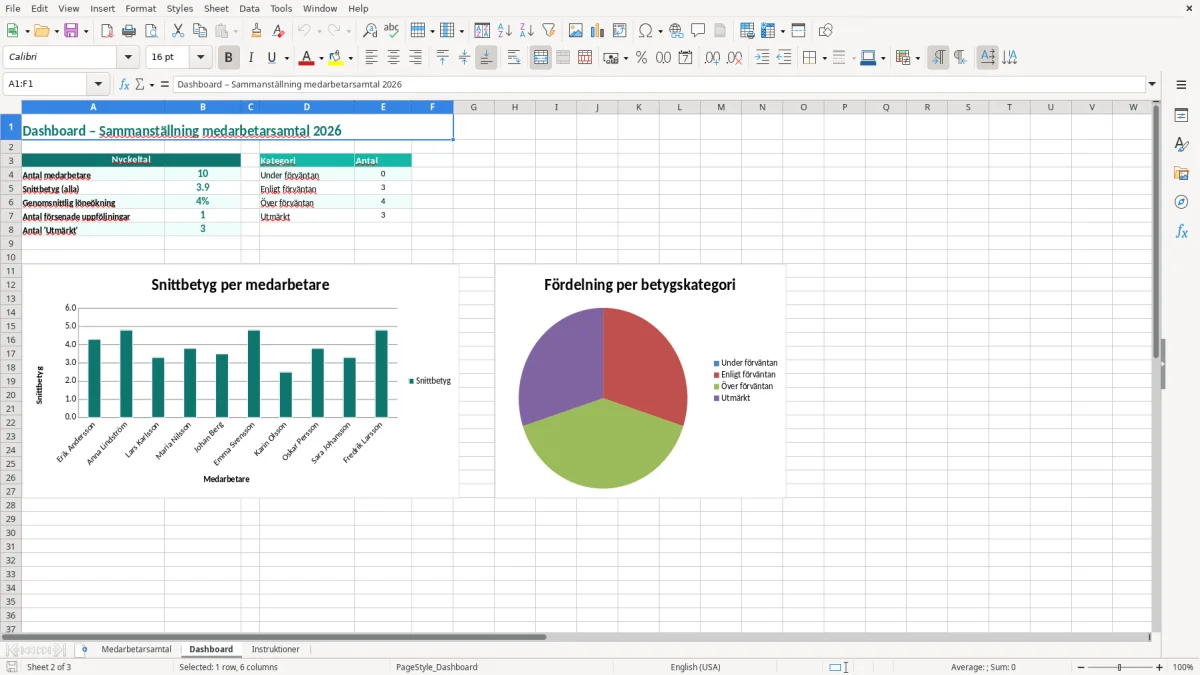
Task: Open the Data menu
Action: point(250,8)
